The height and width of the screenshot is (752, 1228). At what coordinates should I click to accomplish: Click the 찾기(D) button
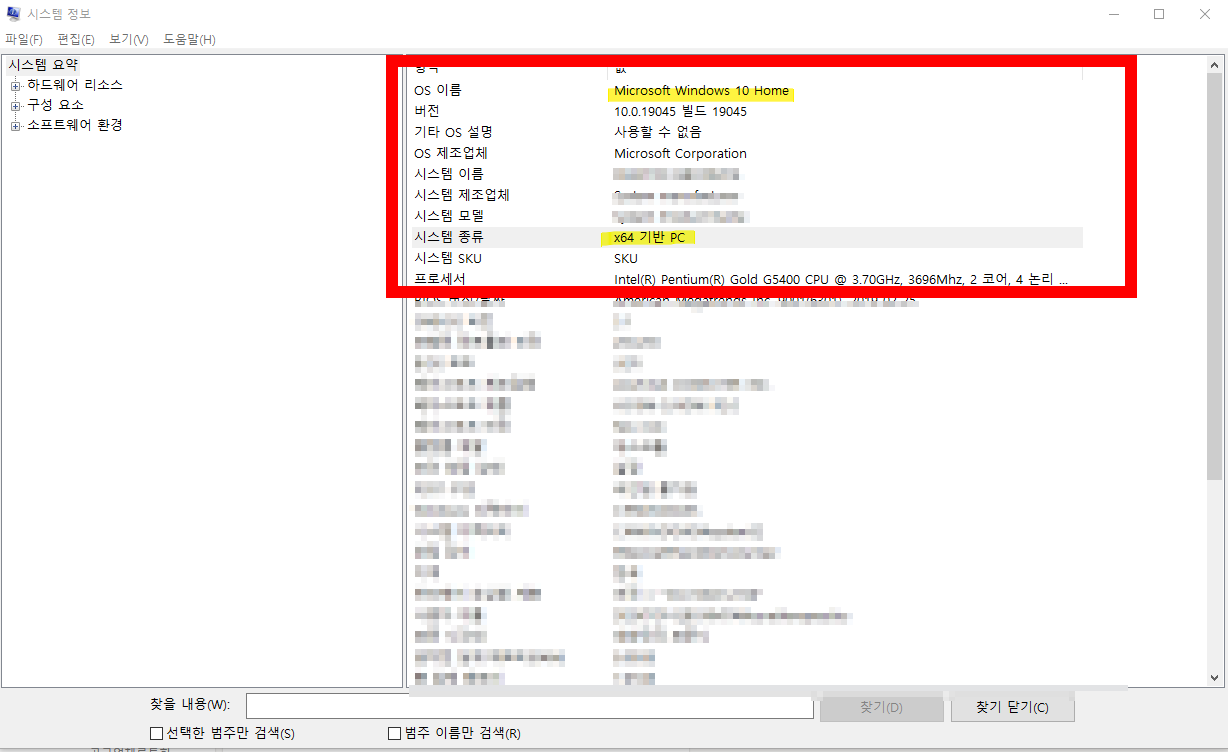(880, 706)
